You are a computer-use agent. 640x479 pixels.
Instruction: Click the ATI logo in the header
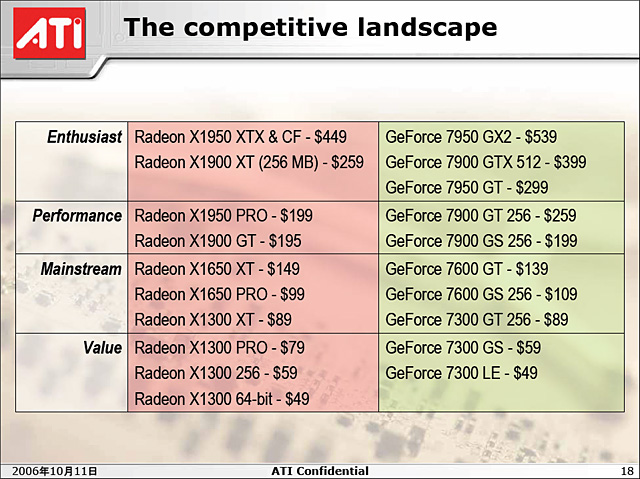click(x=49, y=30)
